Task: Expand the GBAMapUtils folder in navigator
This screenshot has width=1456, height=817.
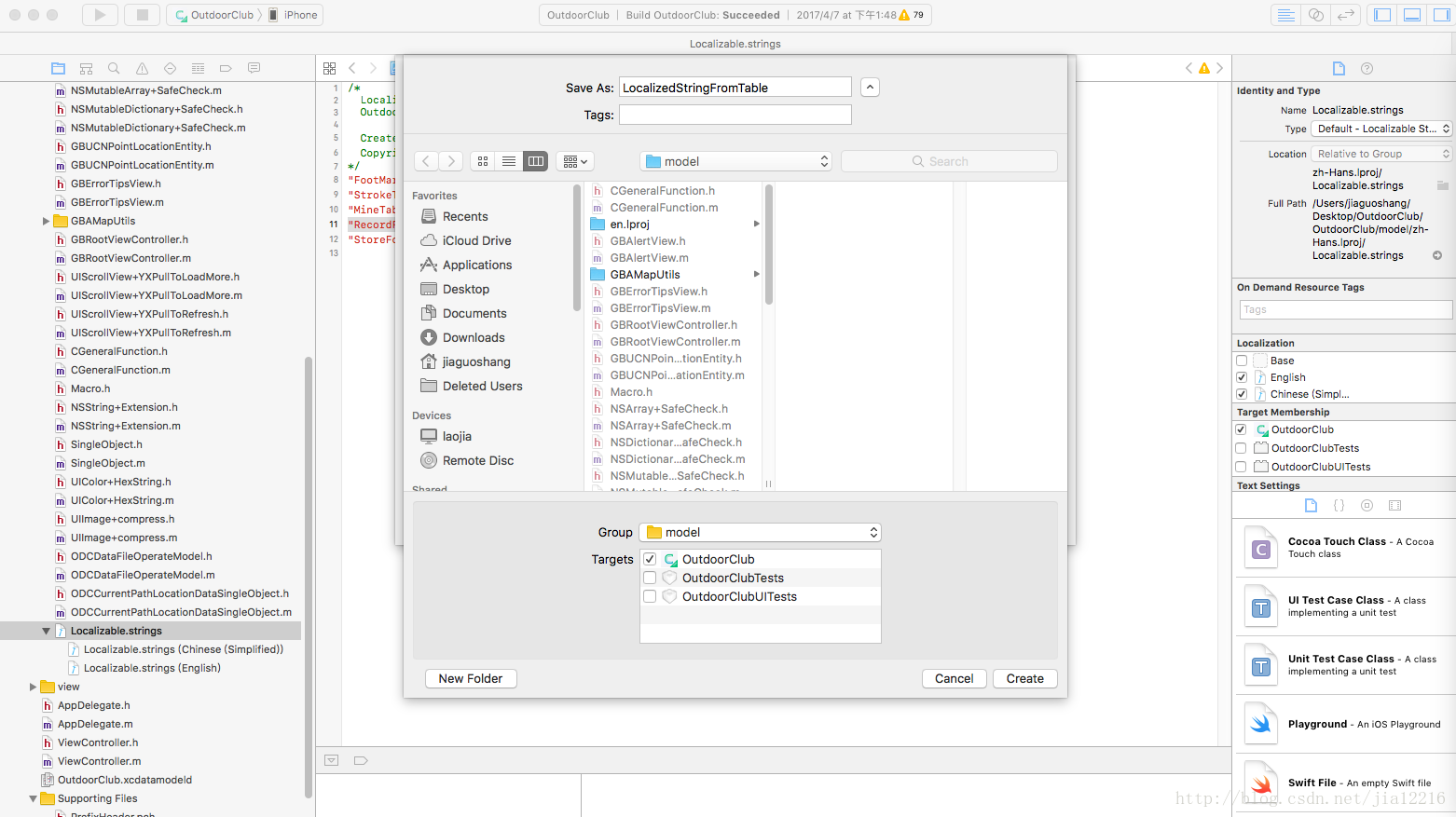Action: pyautogui.click(x=46, y=221)
